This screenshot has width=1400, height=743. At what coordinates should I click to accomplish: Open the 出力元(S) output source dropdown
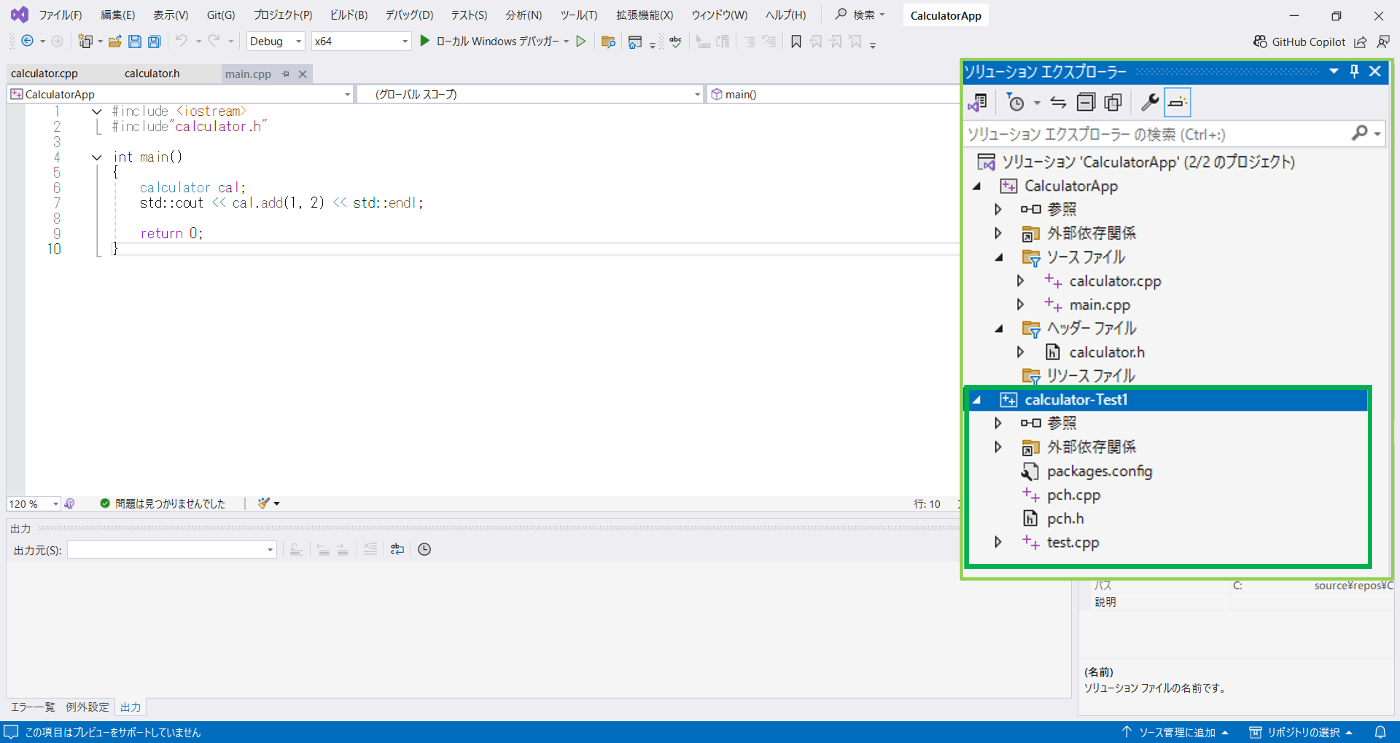click(172, 550)
